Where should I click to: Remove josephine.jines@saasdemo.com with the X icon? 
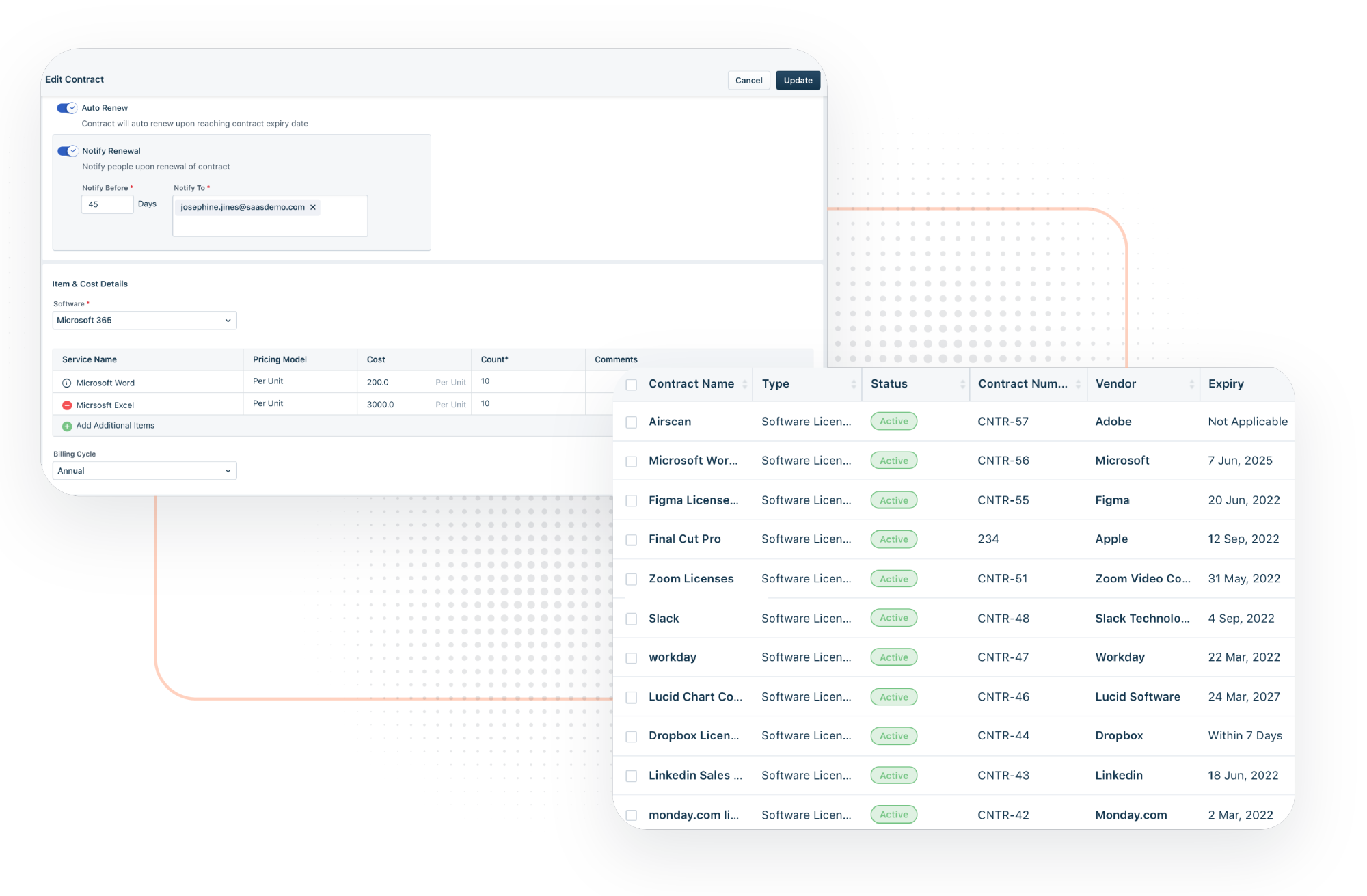[x=313, y=206]
